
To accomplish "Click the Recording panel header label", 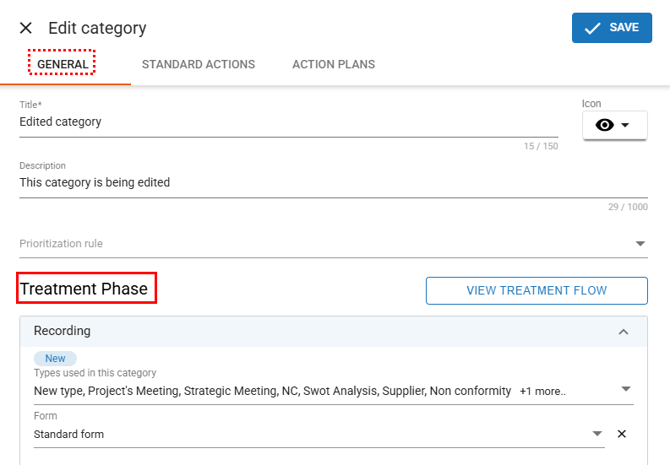I will [62, 331].
